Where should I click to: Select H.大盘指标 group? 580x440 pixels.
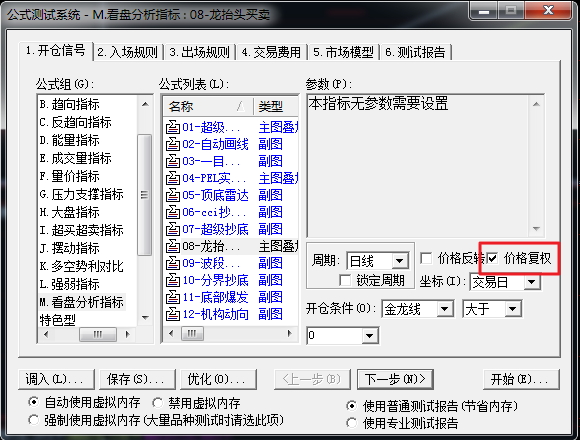pyautogui.click(x=70, y=213)
